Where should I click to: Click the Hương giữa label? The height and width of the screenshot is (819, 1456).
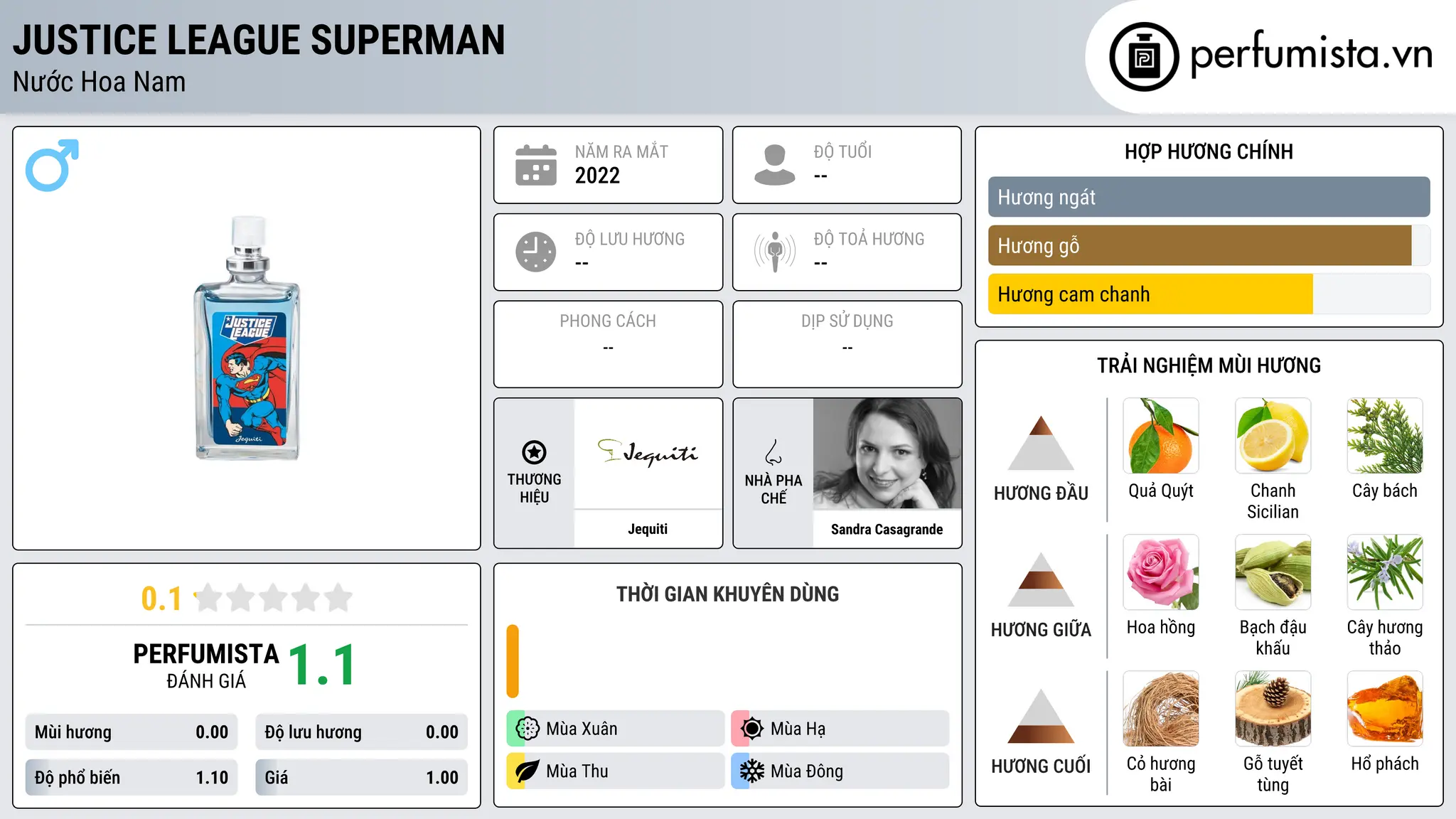[1041, 630]
